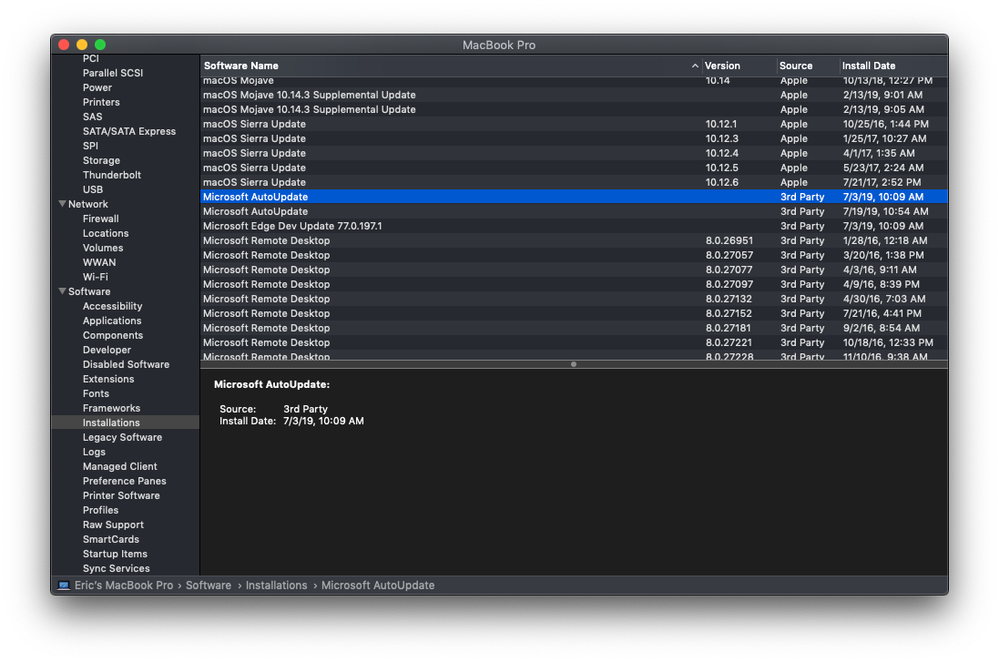Select Extensions in sidebar
The height and width of the screenshot is (662, 999).
click(108, 379)
